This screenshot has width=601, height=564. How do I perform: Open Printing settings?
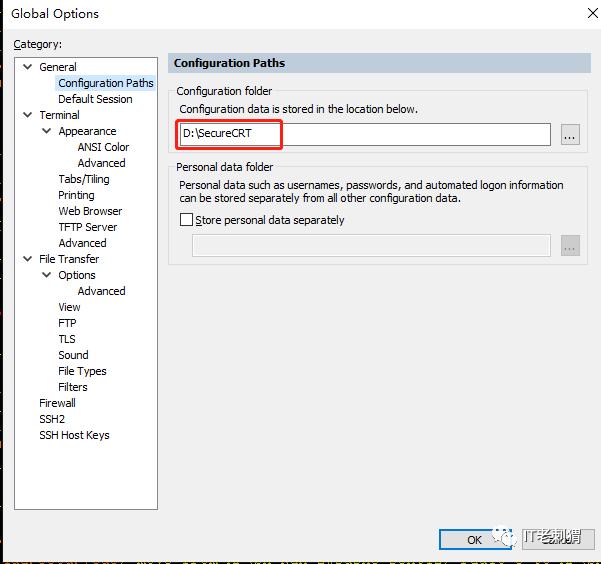click(76, 195)
